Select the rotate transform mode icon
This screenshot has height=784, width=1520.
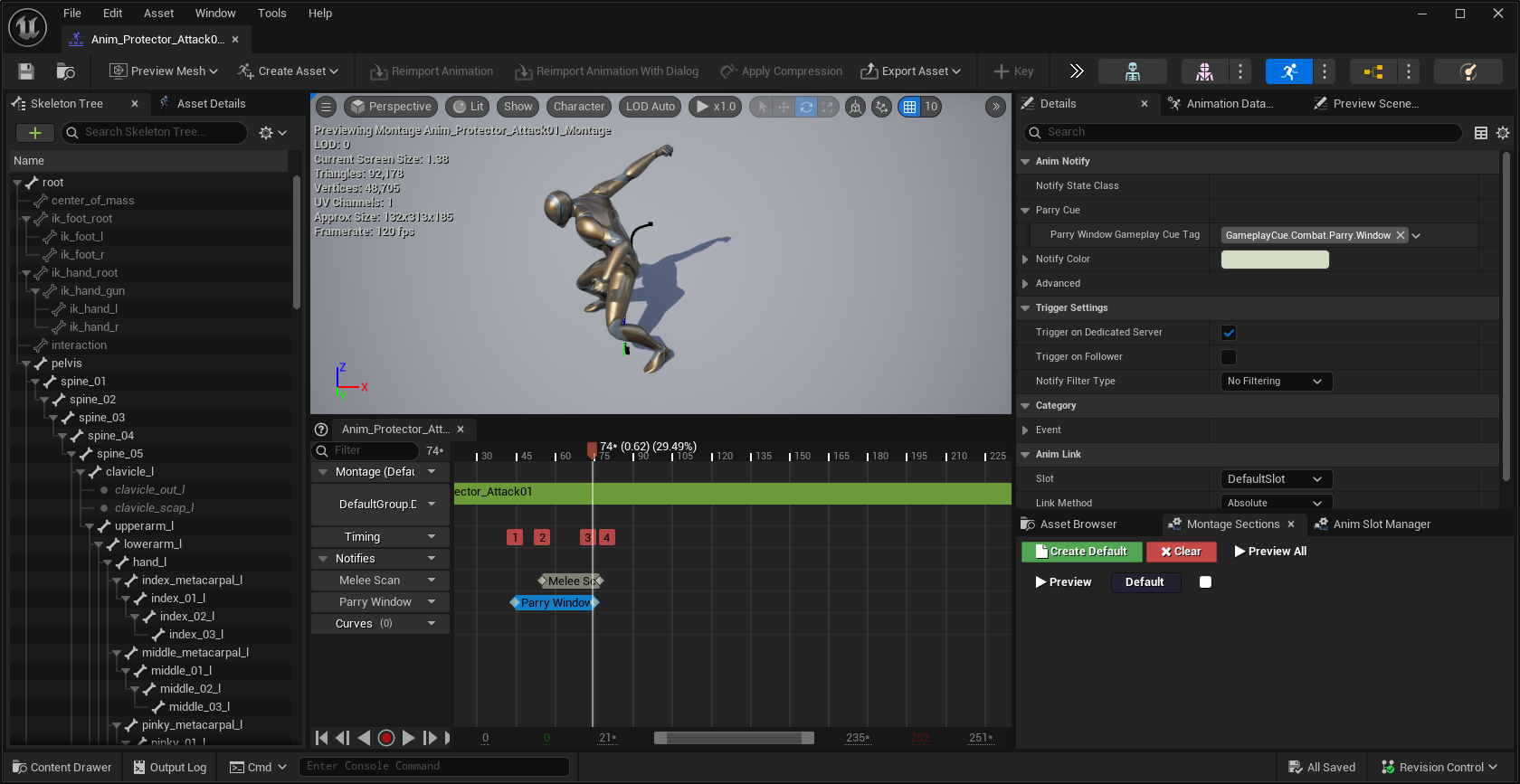(x=806, y=107)
